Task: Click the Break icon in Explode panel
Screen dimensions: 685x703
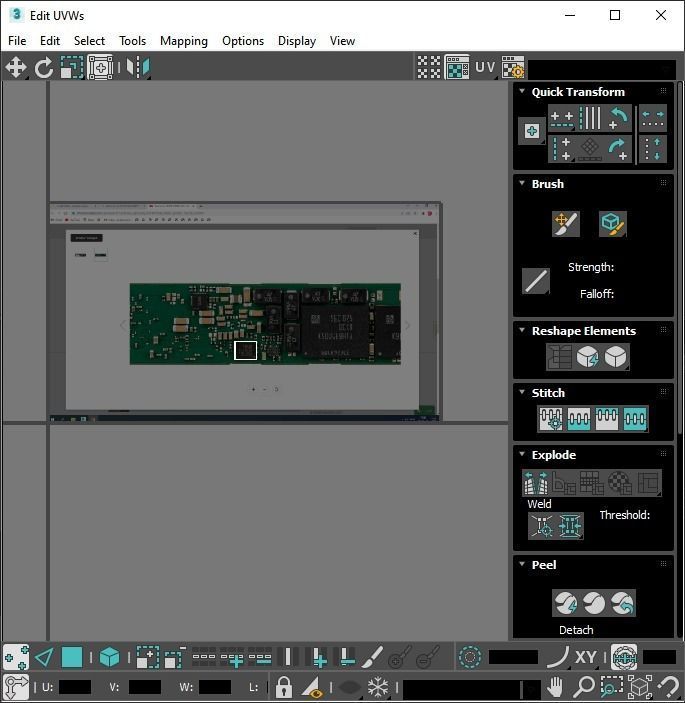Action: (536, 483)
